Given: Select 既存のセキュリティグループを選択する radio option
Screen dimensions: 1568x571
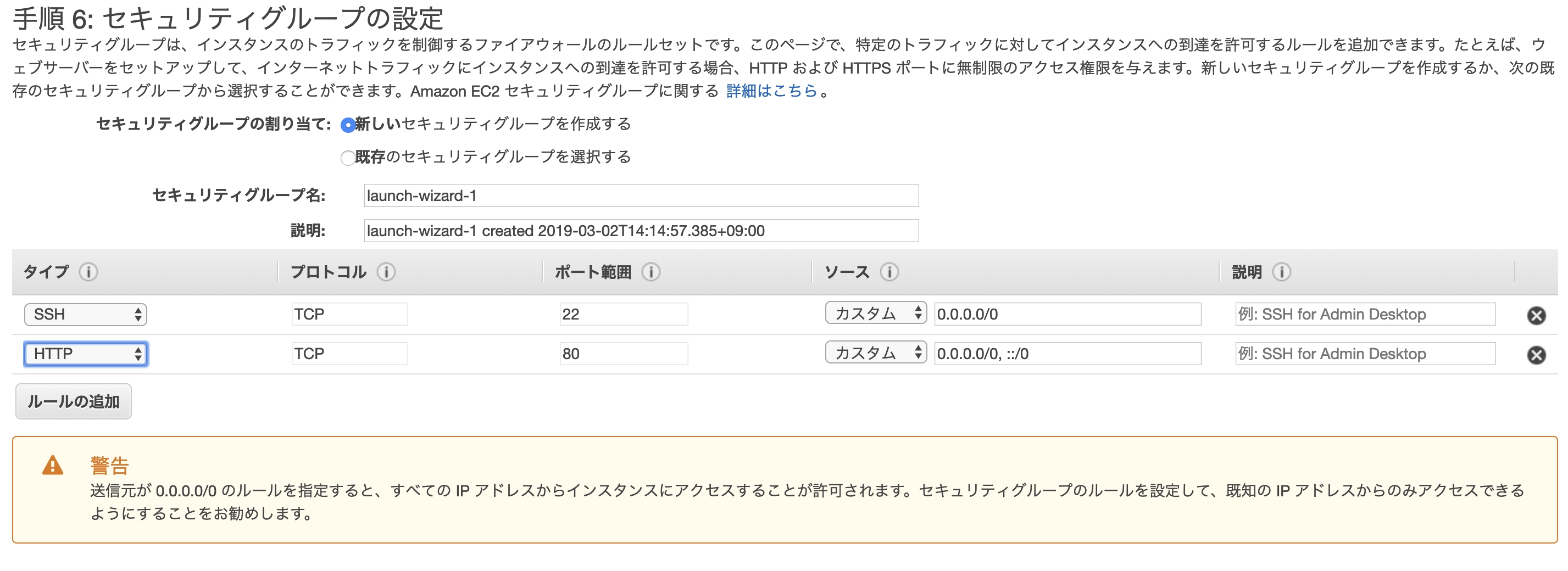Looking at the screenshot, I should (x=348, y=158).
